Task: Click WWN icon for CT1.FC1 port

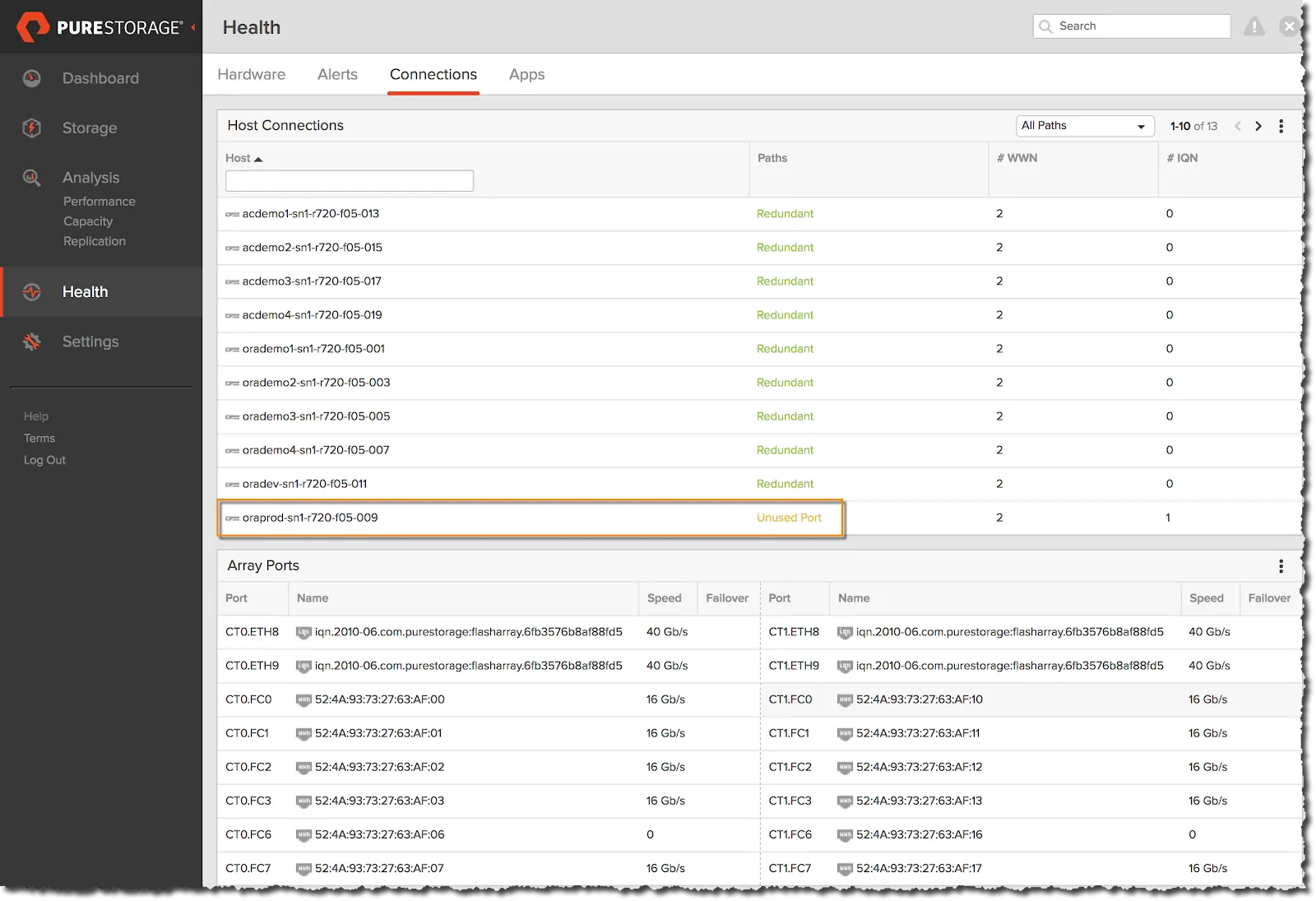Action: pyautogui.click(x=845, y=734)
